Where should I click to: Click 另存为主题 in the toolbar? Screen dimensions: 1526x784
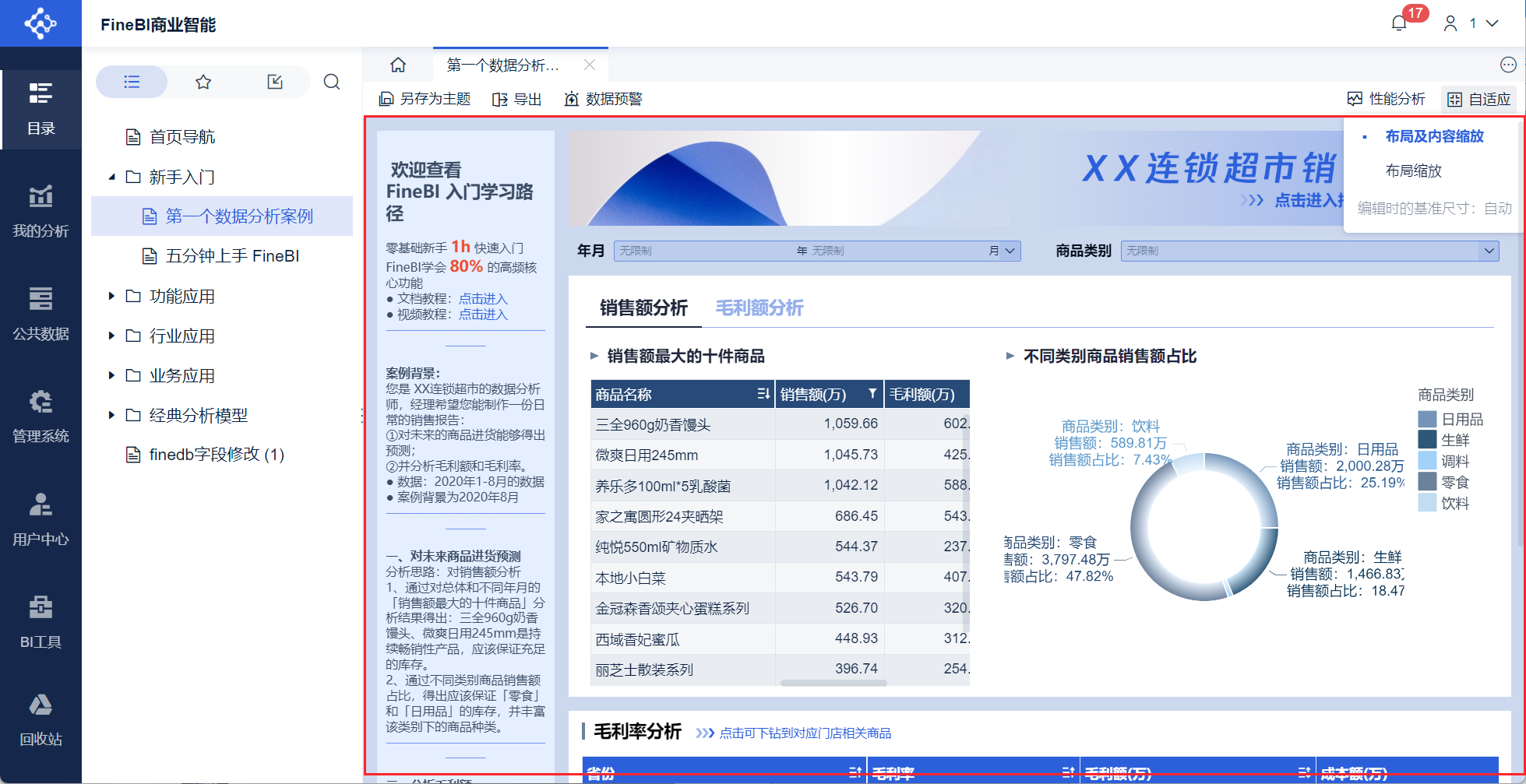tap(425, 99)
